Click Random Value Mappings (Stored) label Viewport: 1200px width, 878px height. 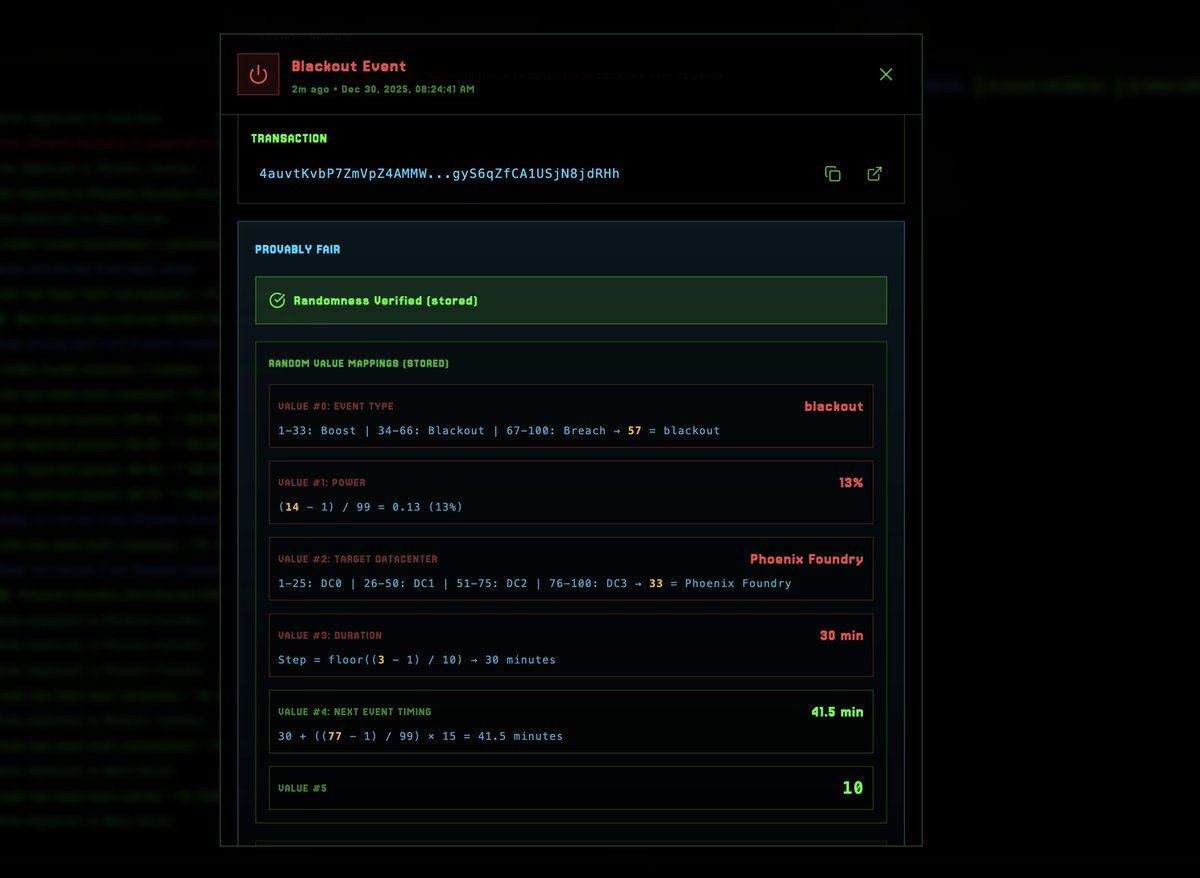tap(359, 363)
